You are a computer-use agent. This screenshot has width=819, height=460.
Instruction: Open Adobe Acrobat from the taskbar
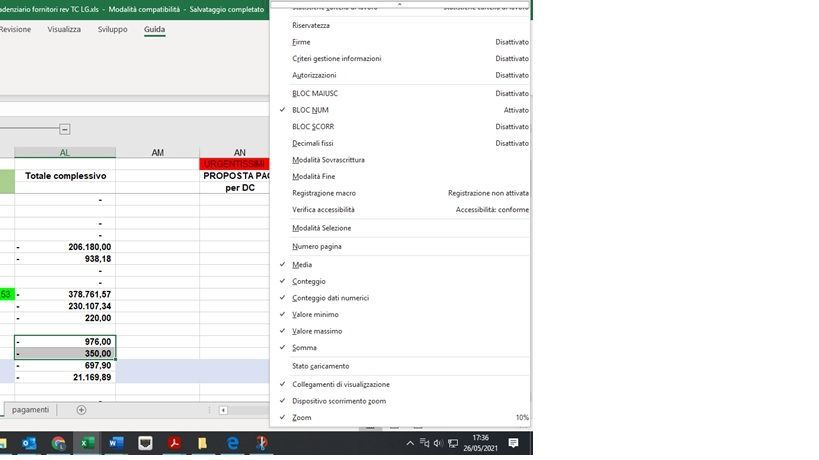[174, 443]
